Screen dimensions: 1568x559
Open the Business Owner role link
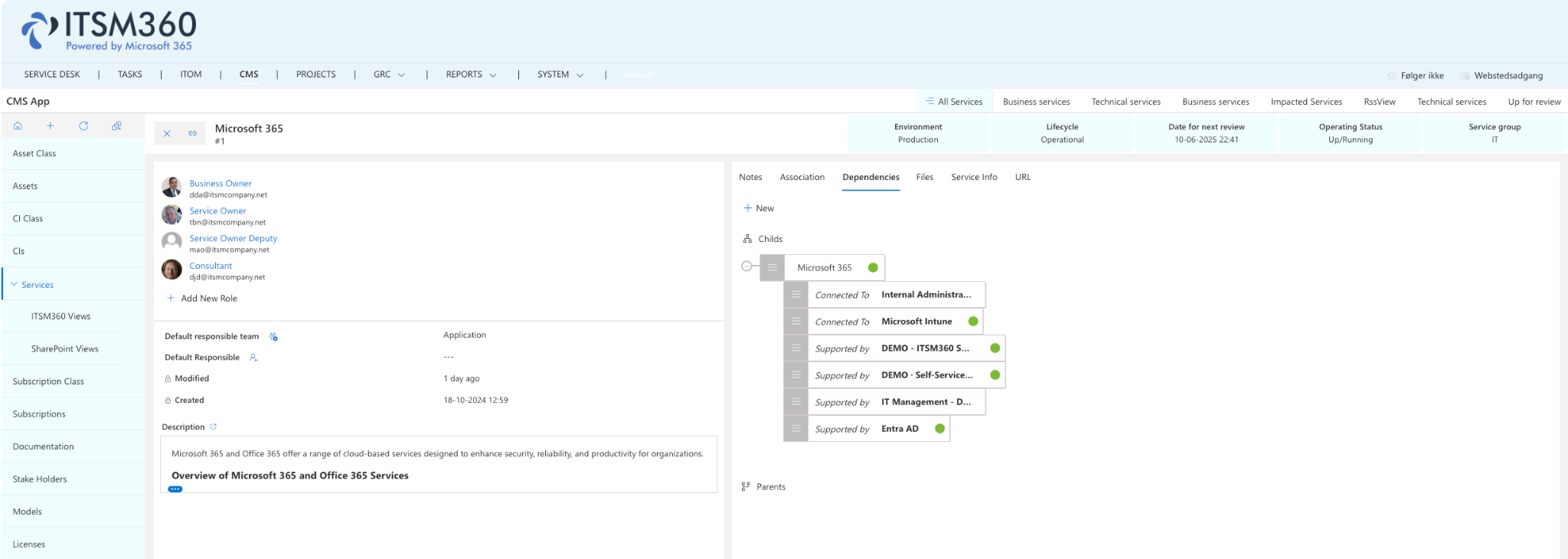(x=220, y=183)
